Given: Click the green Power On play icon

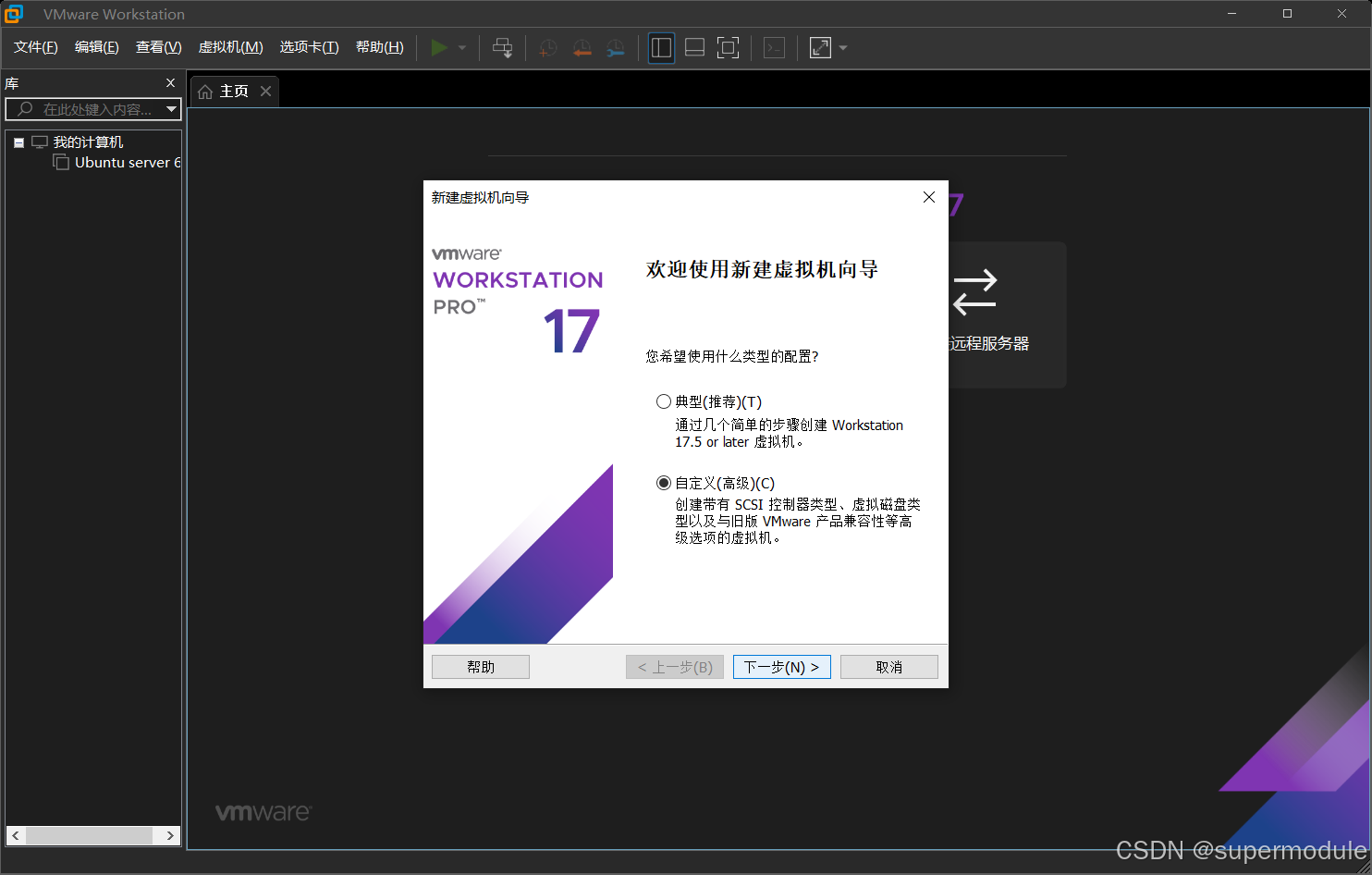Looking at the screenshot, I should (x=439, y=48).
